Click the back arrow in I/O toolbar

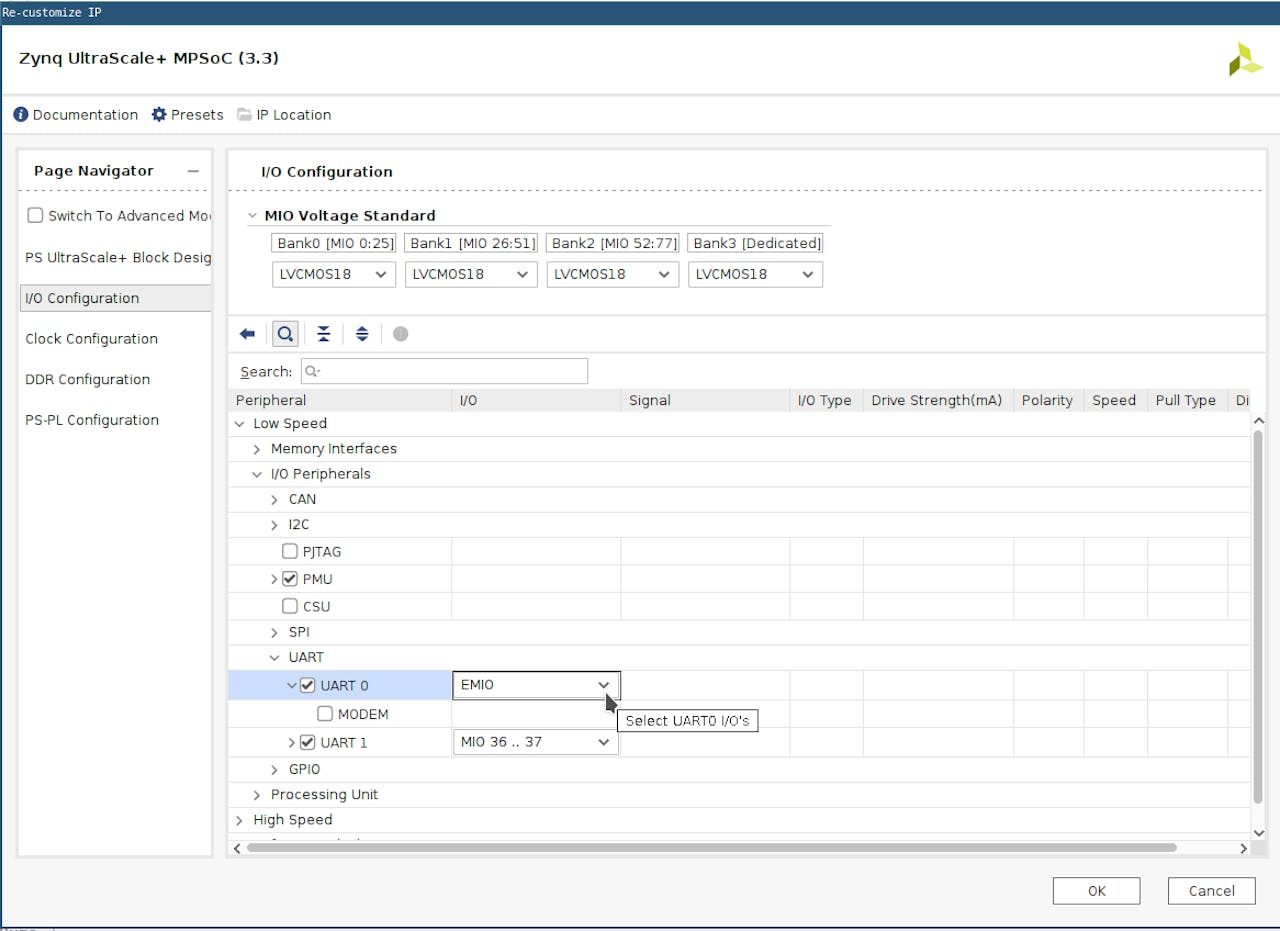[247, 334]
